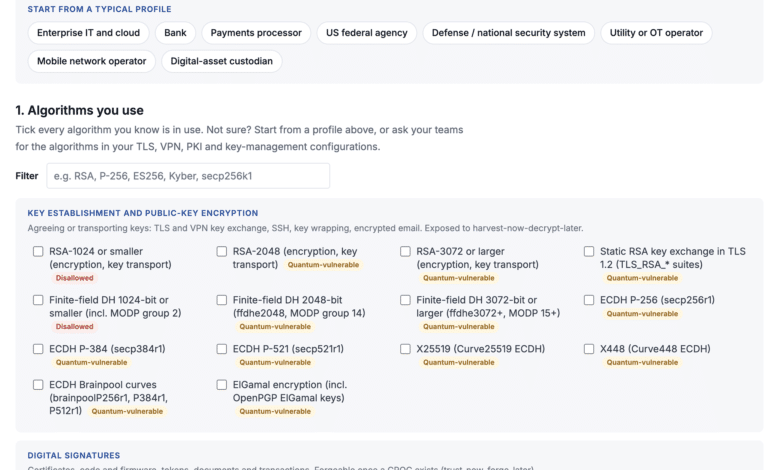Click the 'Start from a typical profile' label
Viewport: 780px width, 470px height.
pos(99,9)
